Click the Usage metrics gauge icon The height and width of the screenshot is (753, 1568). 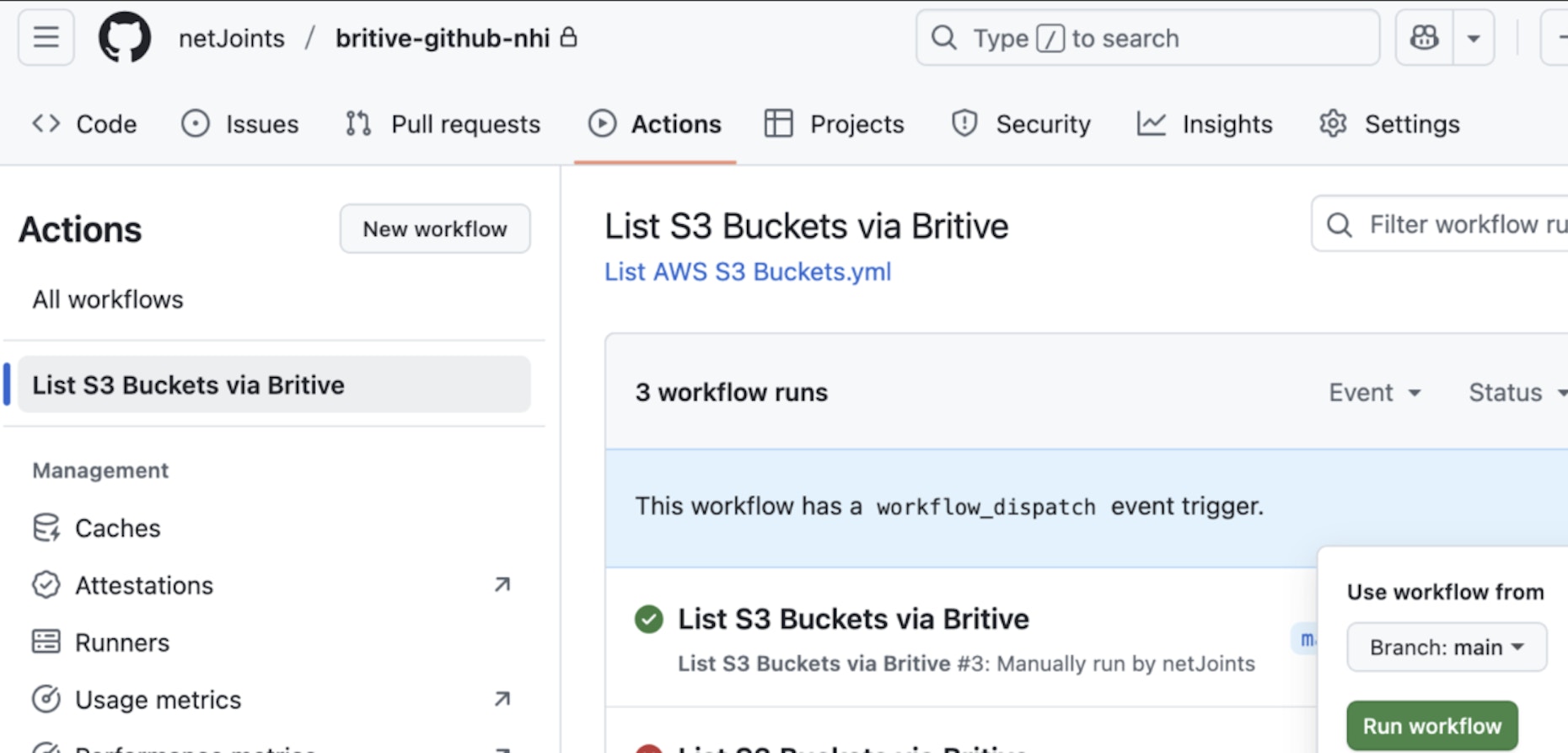pos(46,699)
